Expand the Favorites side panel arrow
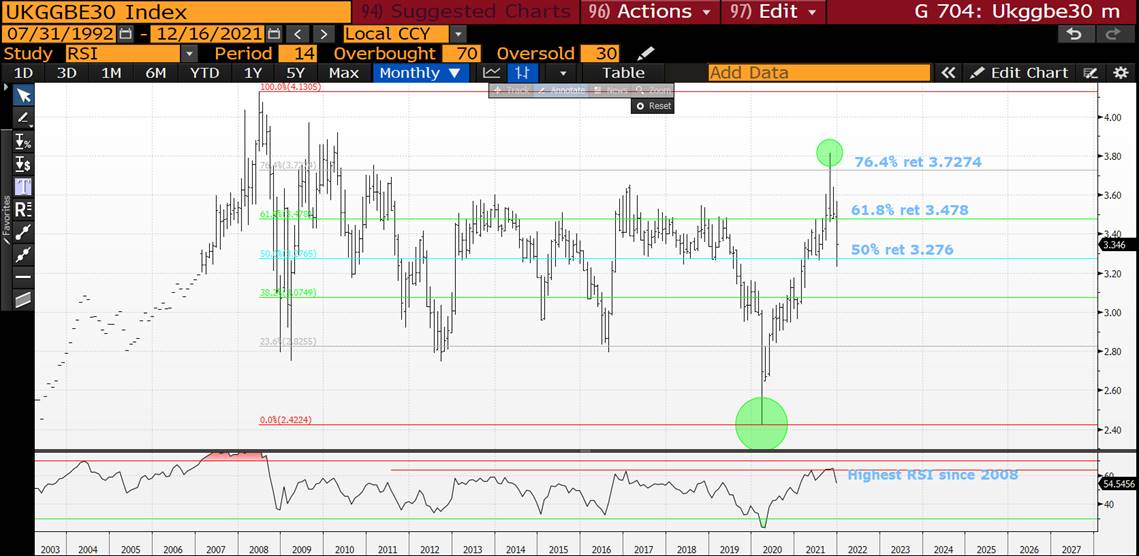The image size is (1139, 556). (x=7, y=88)
